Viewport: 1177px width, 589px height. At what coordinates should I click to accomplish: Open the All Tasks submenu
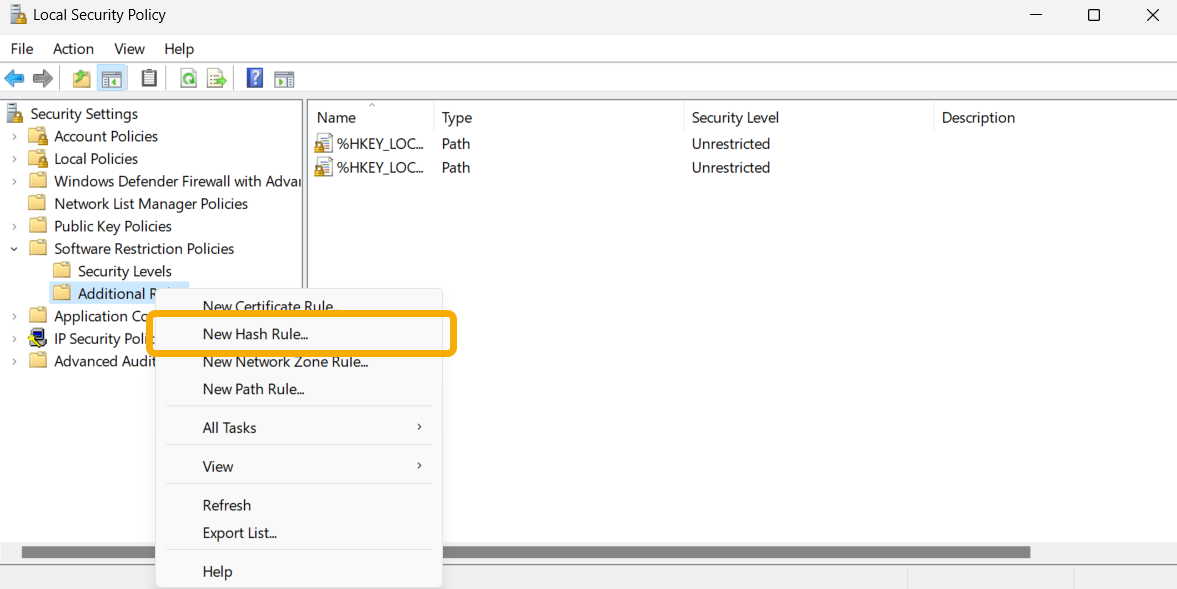[229, 427]
